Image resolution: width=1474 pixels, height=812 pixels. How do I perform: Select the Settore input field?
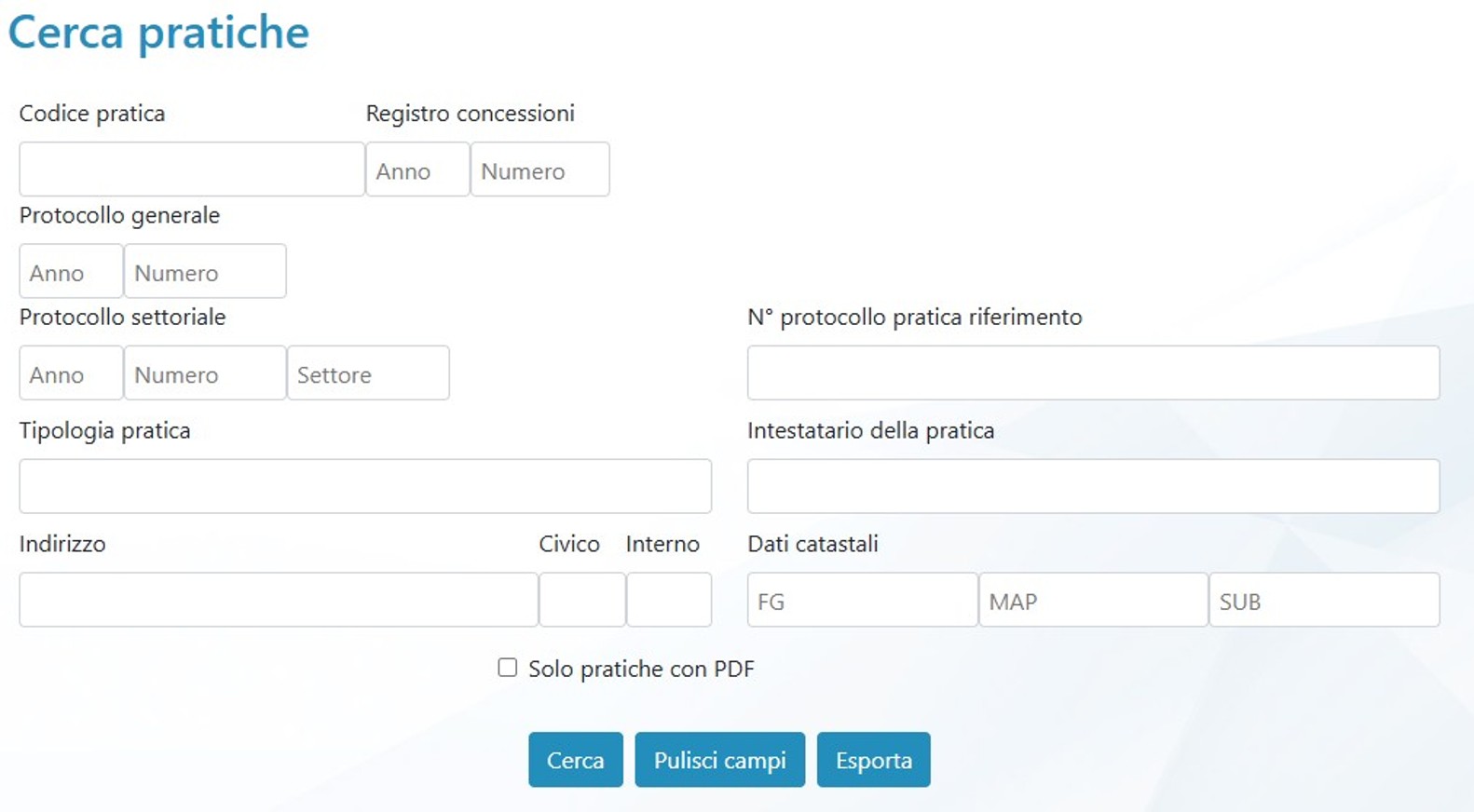(x=368, y=373)
